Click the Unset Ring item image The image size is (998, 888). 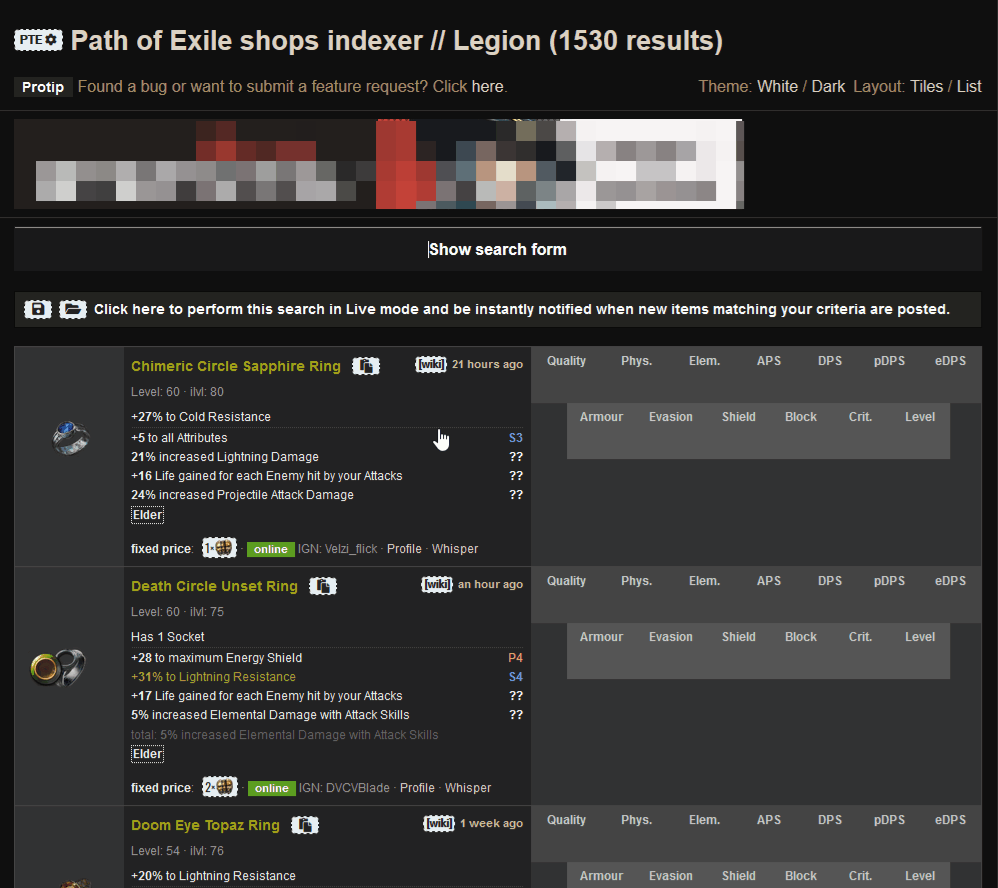(58, 668)
